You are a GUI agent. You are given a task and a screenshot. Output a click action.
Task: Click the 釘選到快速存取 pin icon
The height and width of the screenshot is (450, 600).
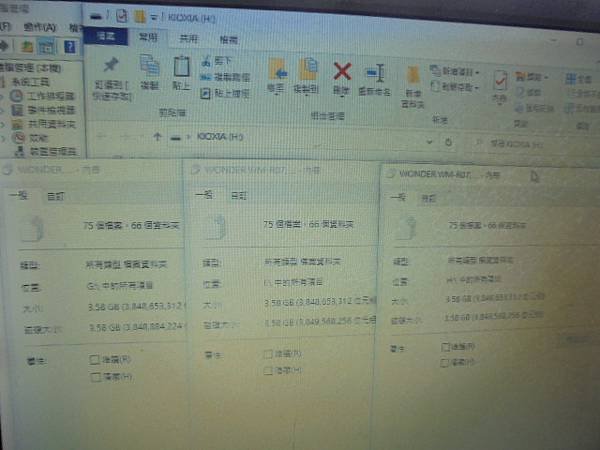click(x=111, y=65)
